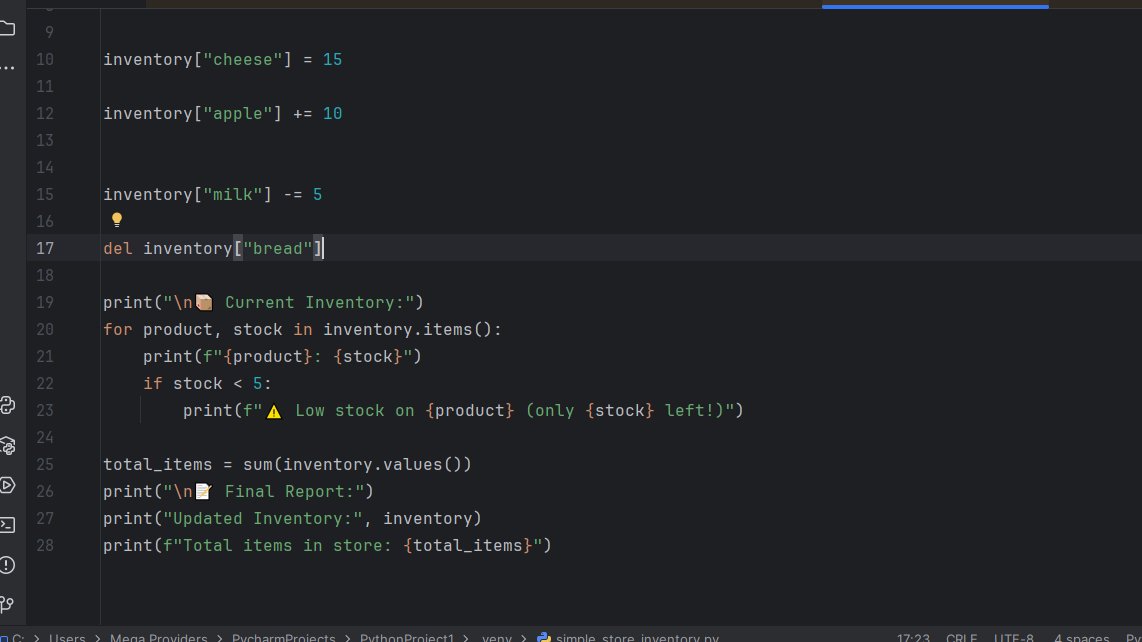Click the intention actions lightbulb near line 16
The image size is (1142, 642).
(x=117, y=219)
